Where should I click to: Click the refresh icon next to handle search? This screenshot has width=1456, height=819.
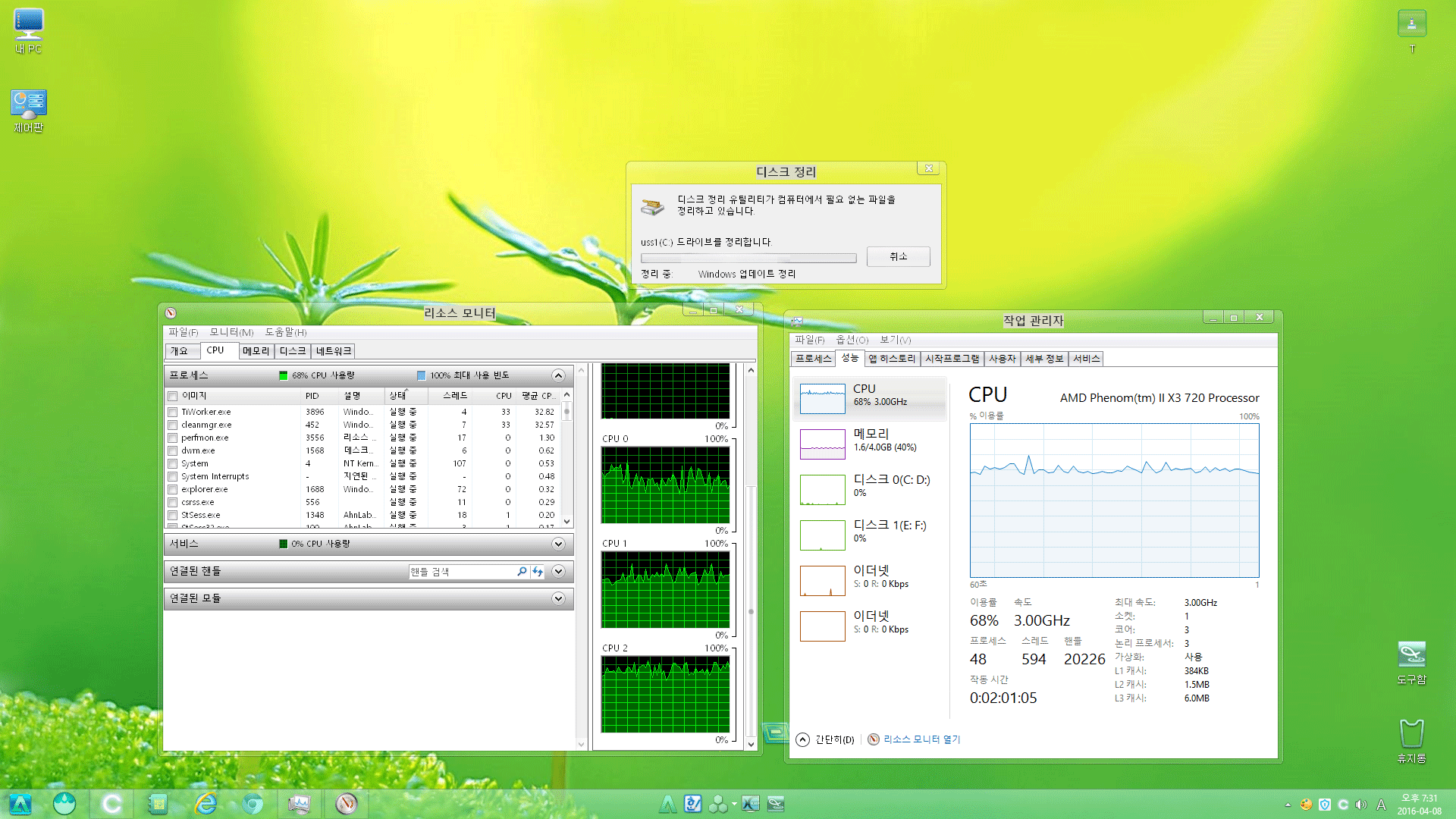point(538,572)
